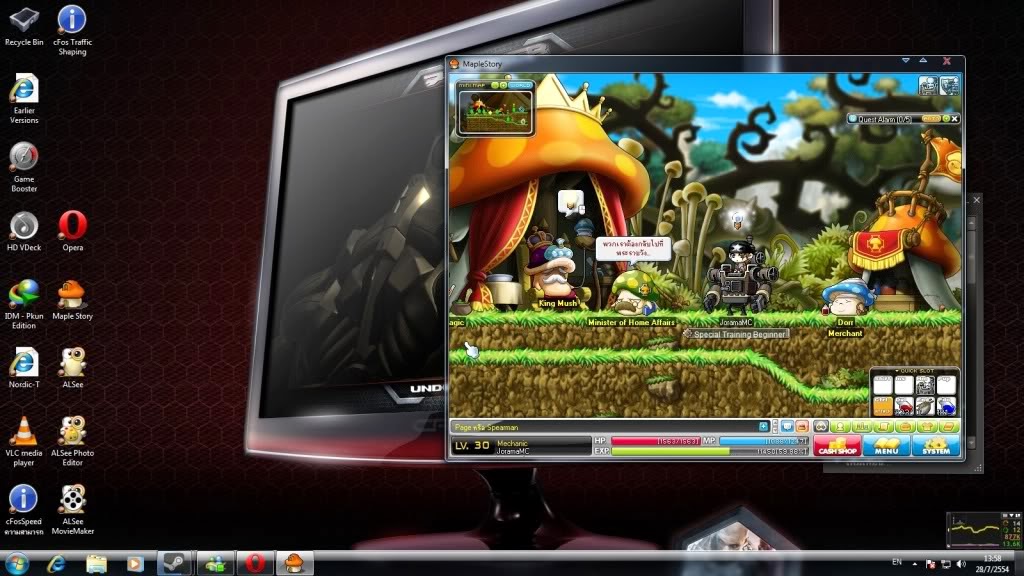
Task: Click the chat log scroll arrows
Action: click(775, 426)
